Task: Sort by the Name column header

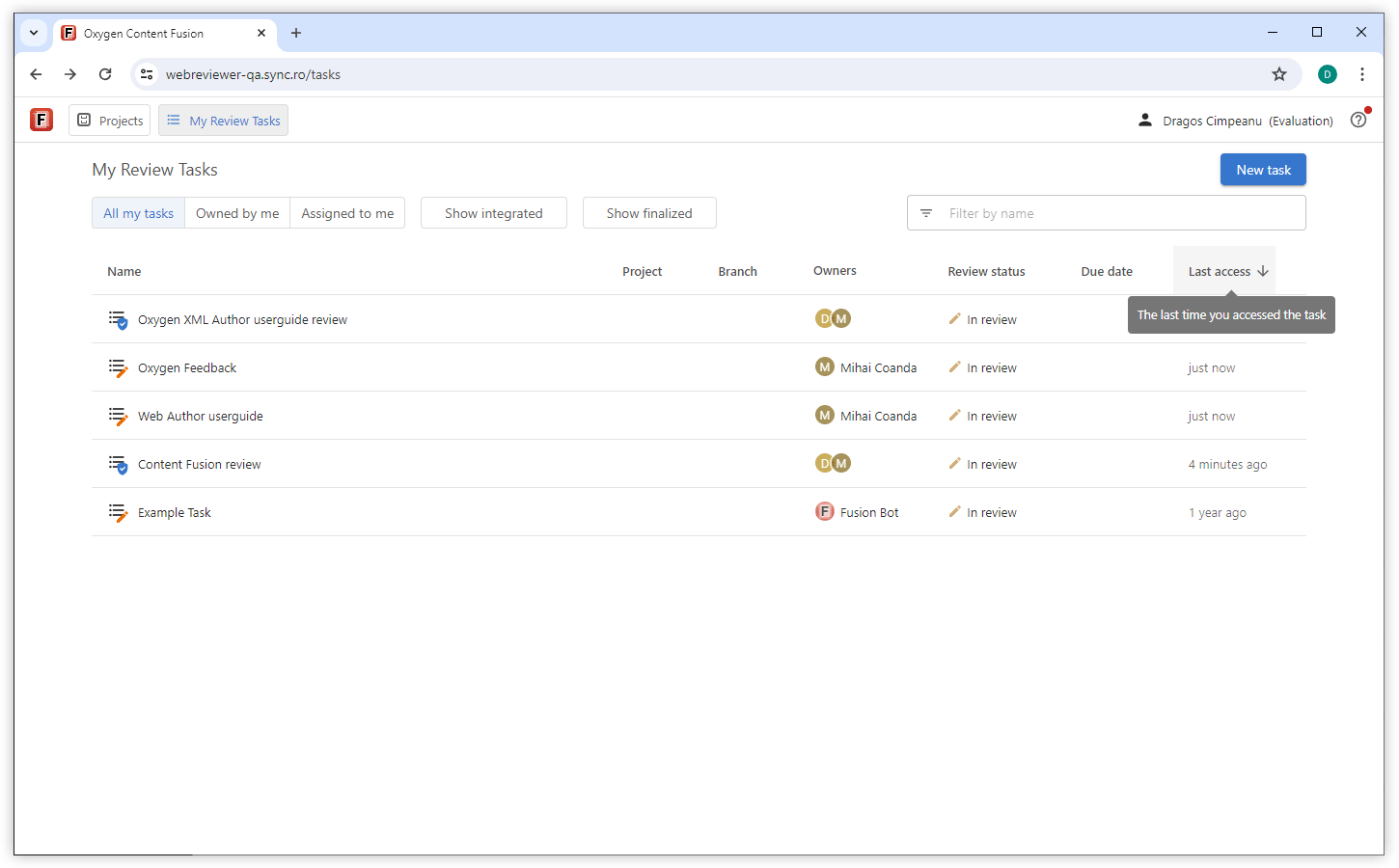Action: pos(124,272)
